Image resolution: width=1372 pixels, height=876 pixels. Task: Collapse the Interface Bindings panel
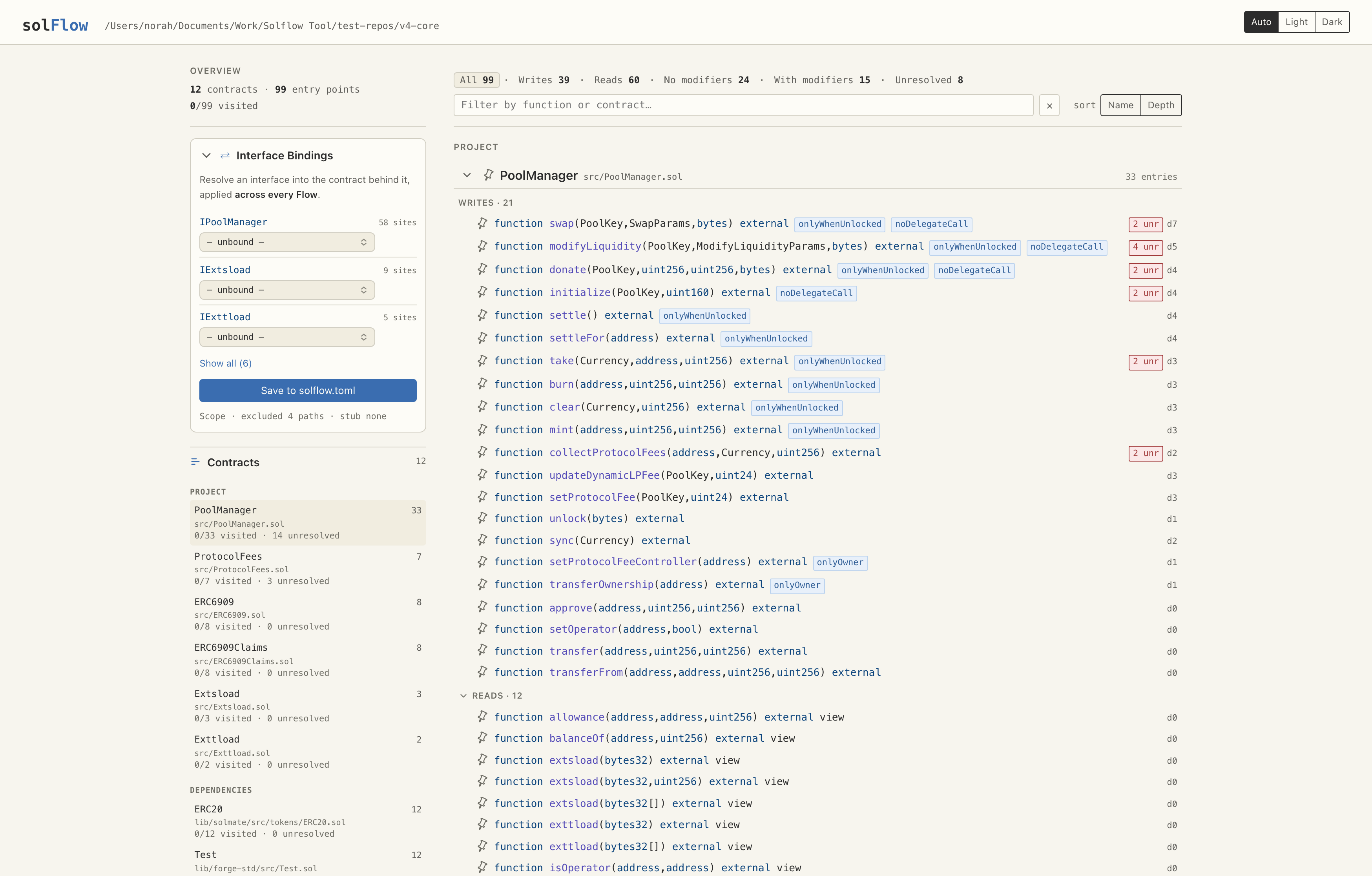pyautogui.click(x=206, y=155)
